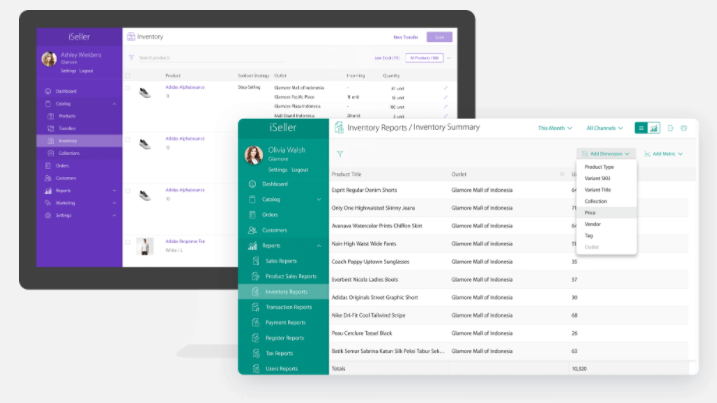This screenshot has width=717, height=403.
Task: Click the Search products input field
Action: (x=210, y=58)
